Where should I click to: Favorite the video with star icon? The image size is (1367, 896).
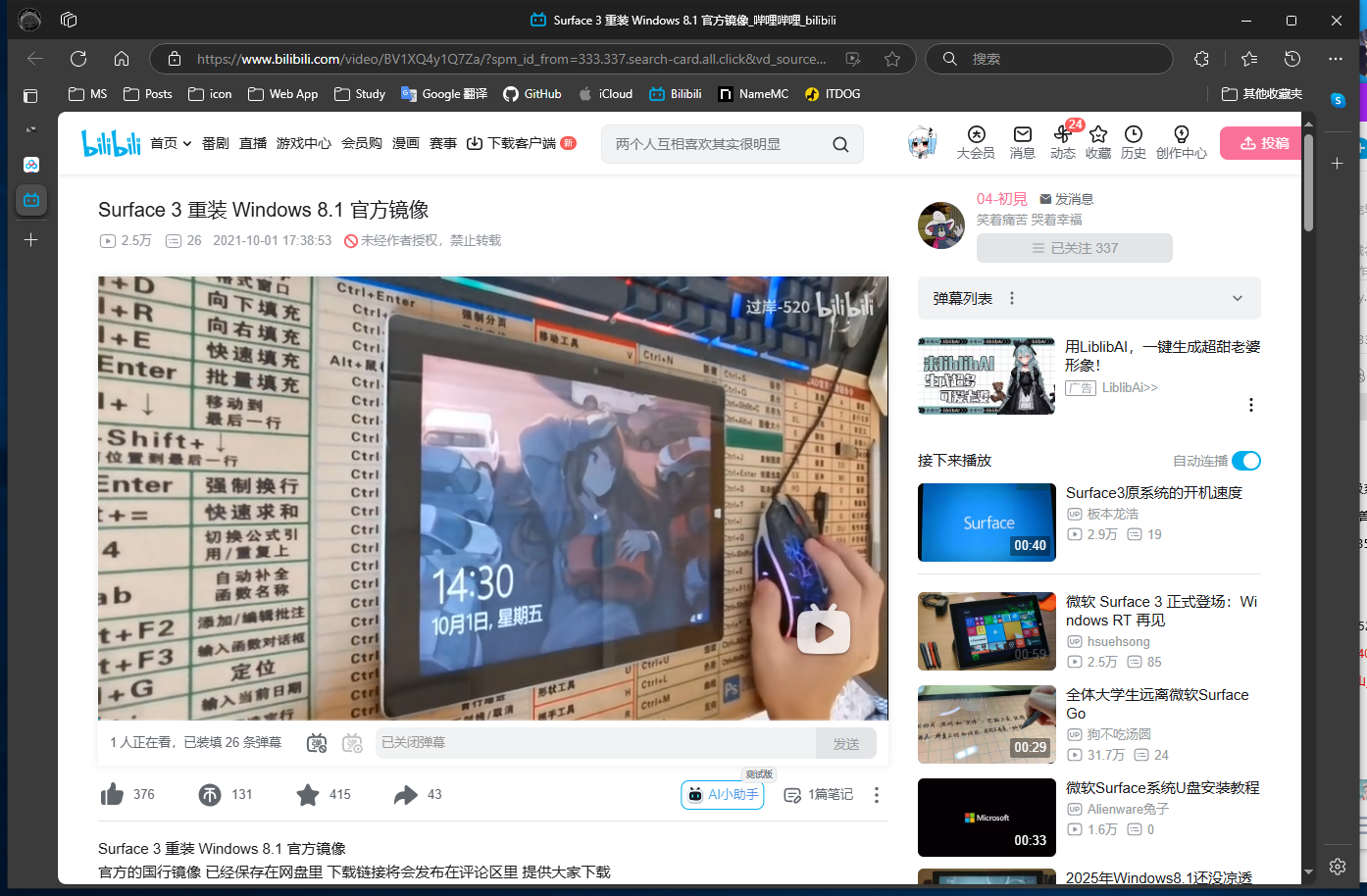click(308, 794)
